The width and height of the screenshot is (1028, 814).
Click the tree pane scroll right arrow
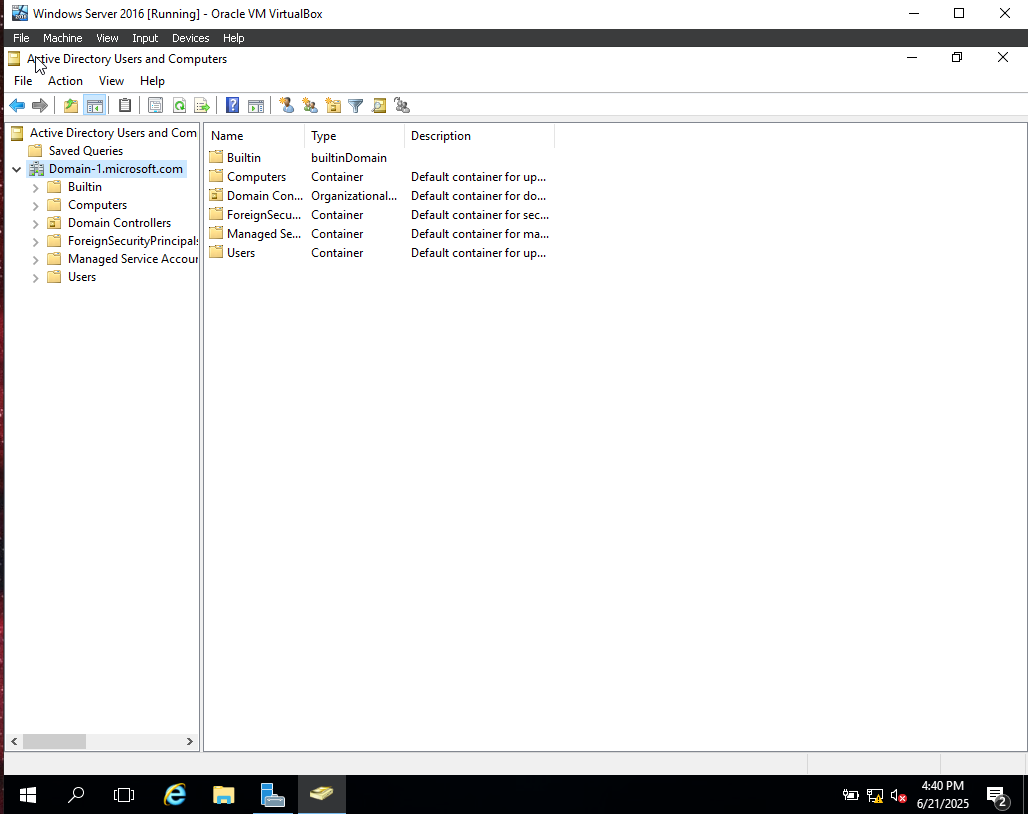[x=189, y=741]
